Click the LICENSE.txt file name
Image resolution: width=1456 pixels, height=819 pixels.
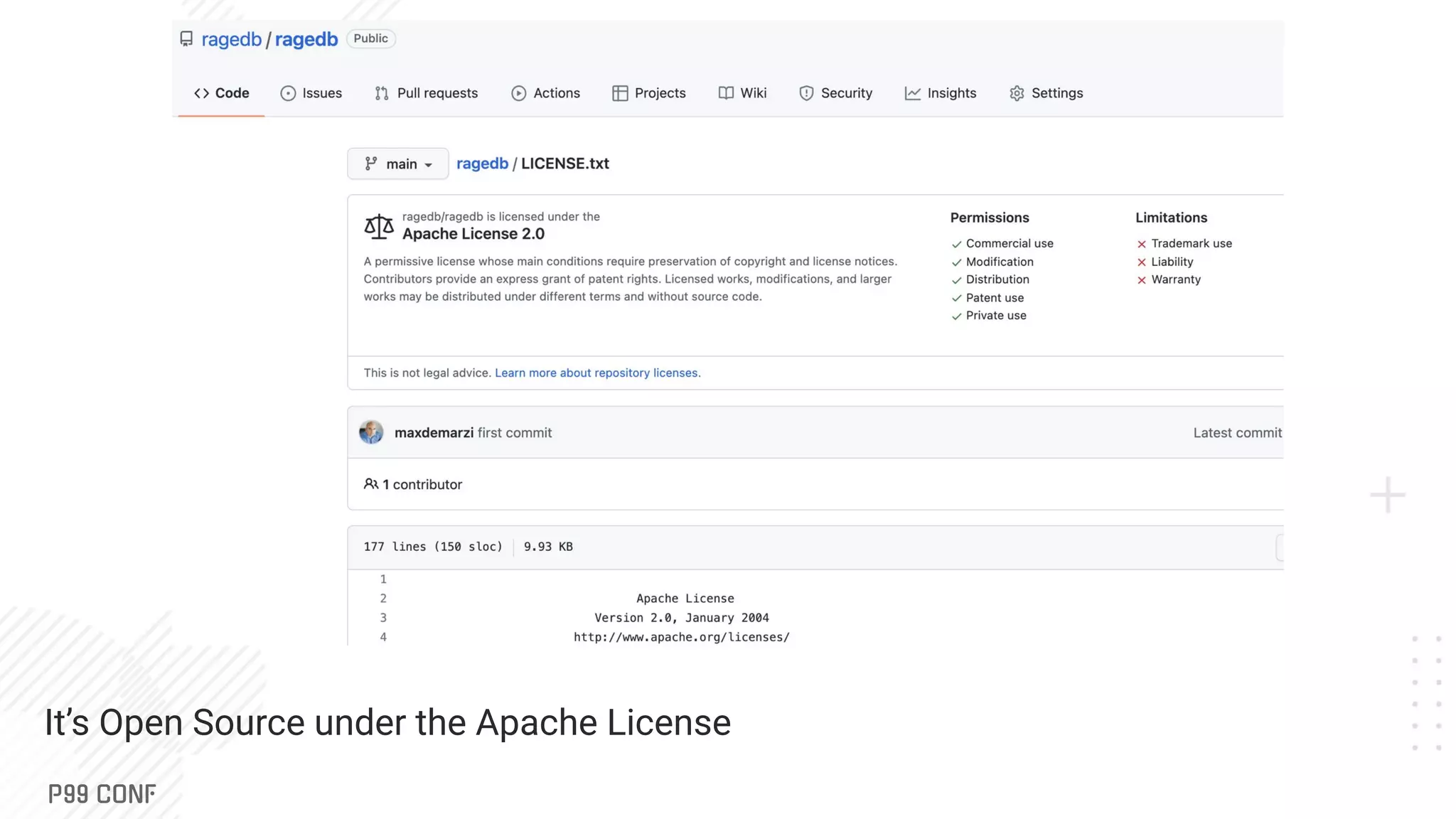point(565,164)
